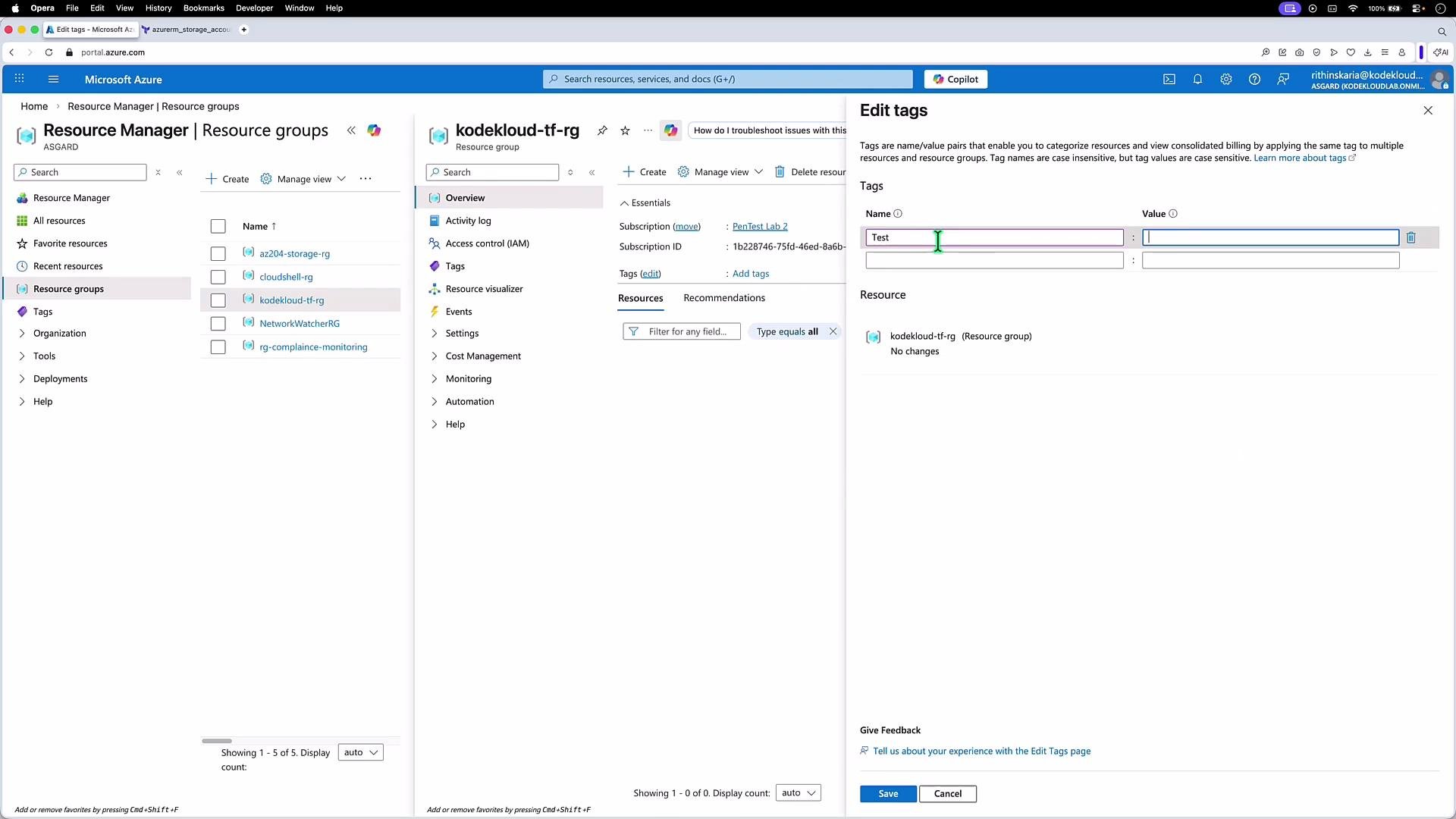Open the Bookmarks menu in menu bar
The image size is (1456, 819).
[x=204, y=8]
